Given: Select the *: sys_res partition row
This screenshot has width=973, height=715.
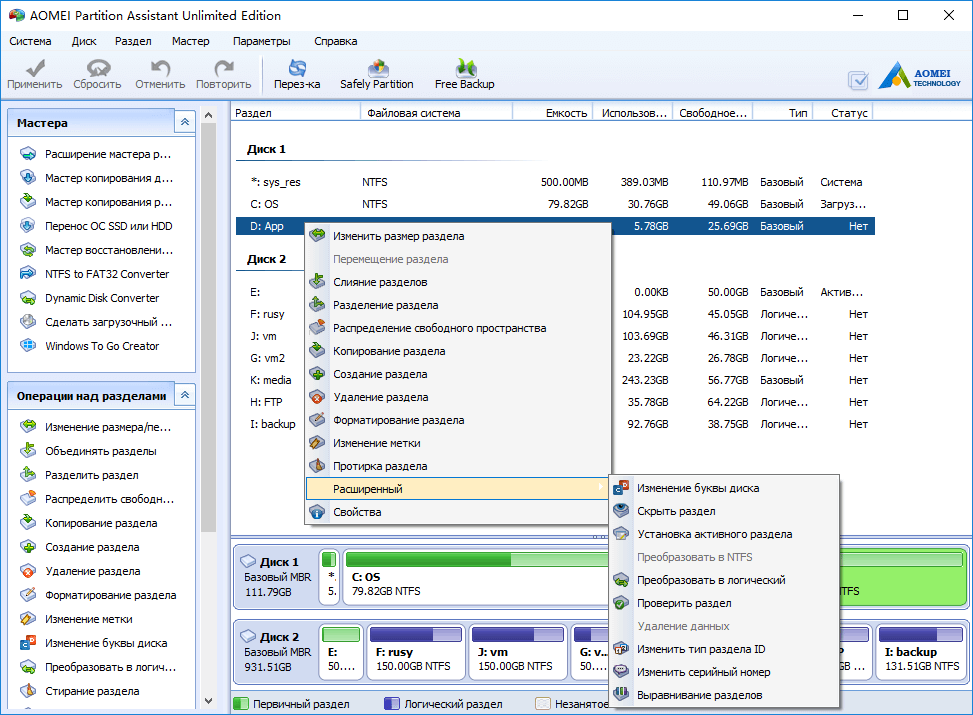Looking at the screenshot, I should (x=555, y=182).
